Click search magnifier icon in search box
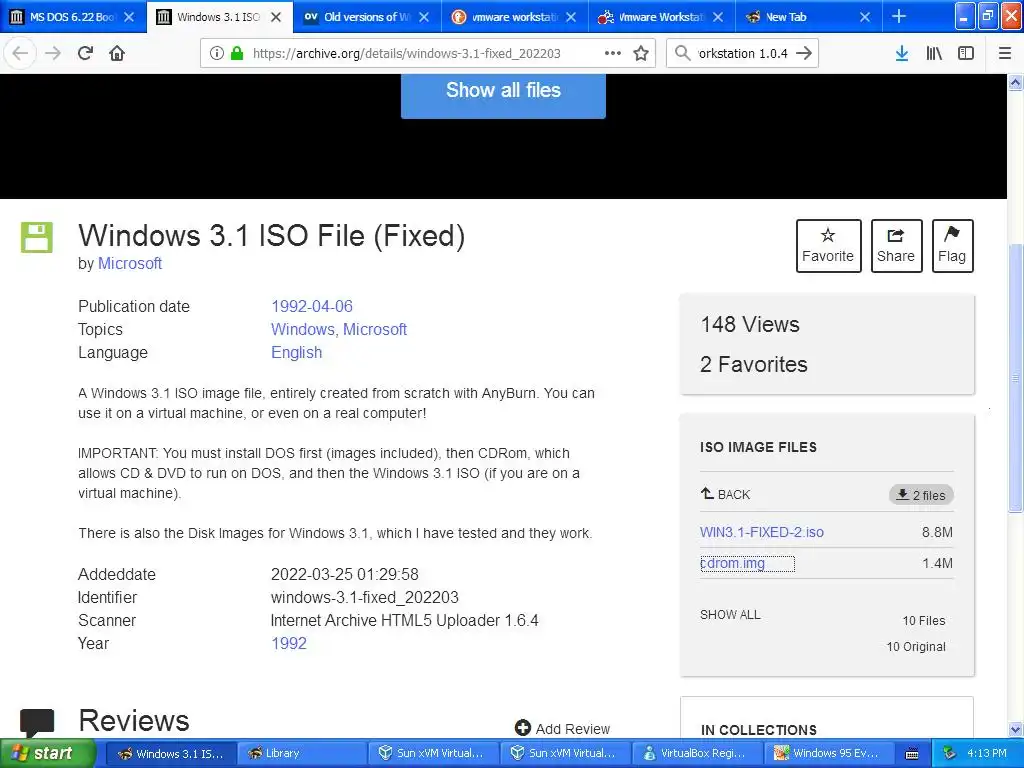Image resolution: width=1024 pixels, height=768 pixels. click(682, 53)
